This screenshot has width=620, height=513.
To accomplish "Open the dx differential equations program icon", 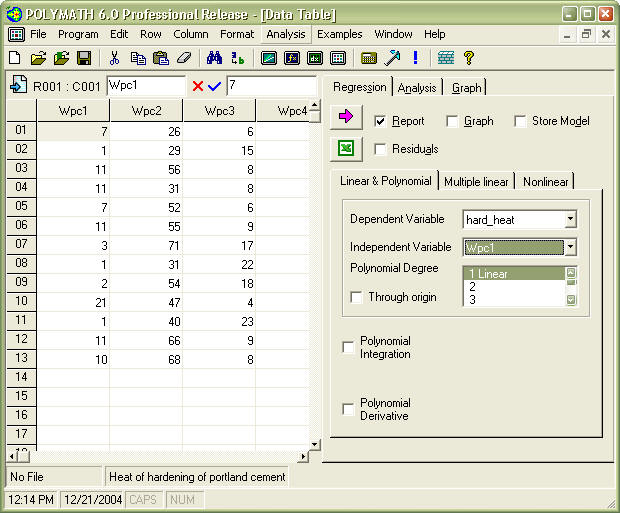I will click(315, 58).
